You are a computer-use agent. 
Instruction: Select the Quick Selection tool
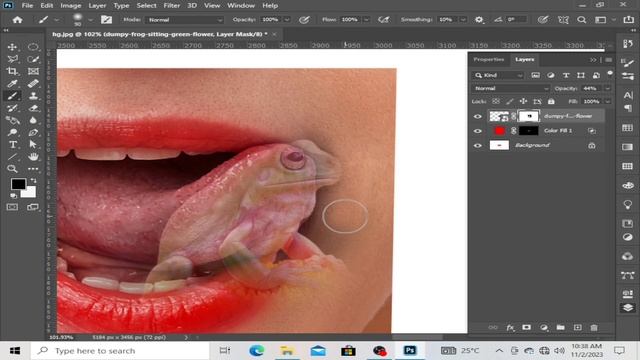coord(33,59)
